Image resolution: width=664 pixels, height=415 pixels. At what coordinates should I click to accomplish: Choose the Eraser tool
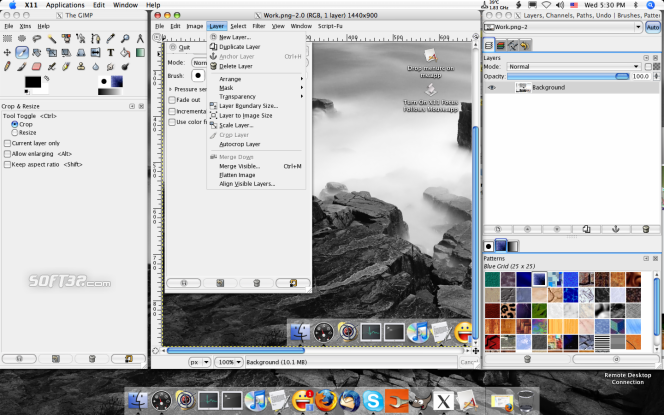point(38,64)
